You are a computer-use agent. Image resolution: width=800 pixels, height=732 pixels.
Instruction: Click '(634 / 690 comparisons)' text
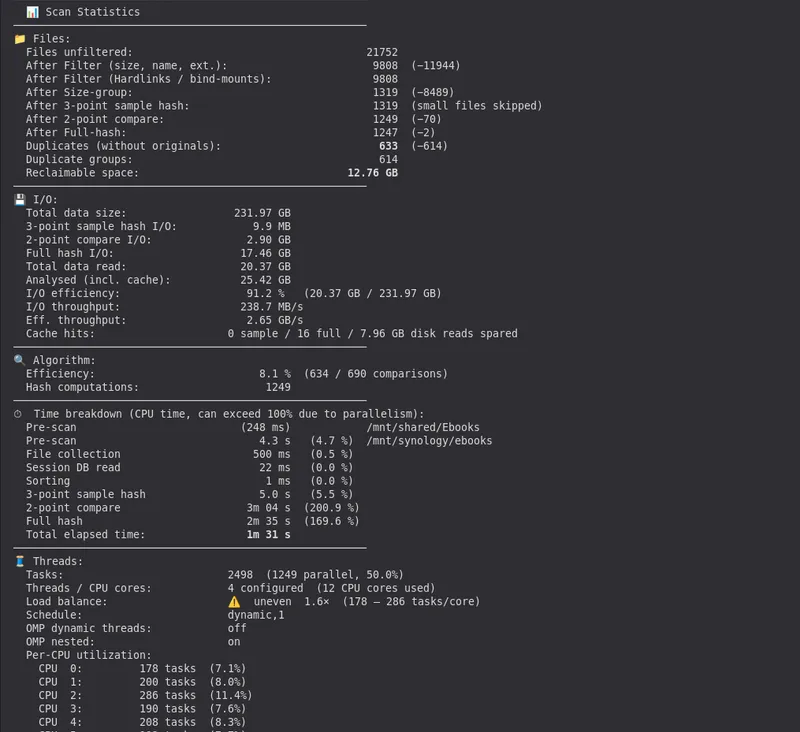[x=376, y=373]
